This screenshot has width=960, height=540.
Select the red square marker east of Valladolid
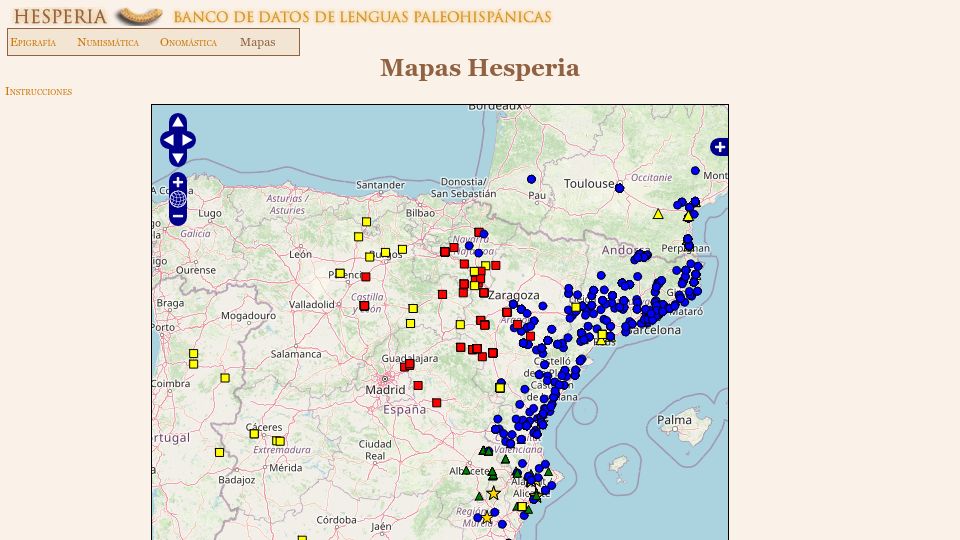[364, 306]
